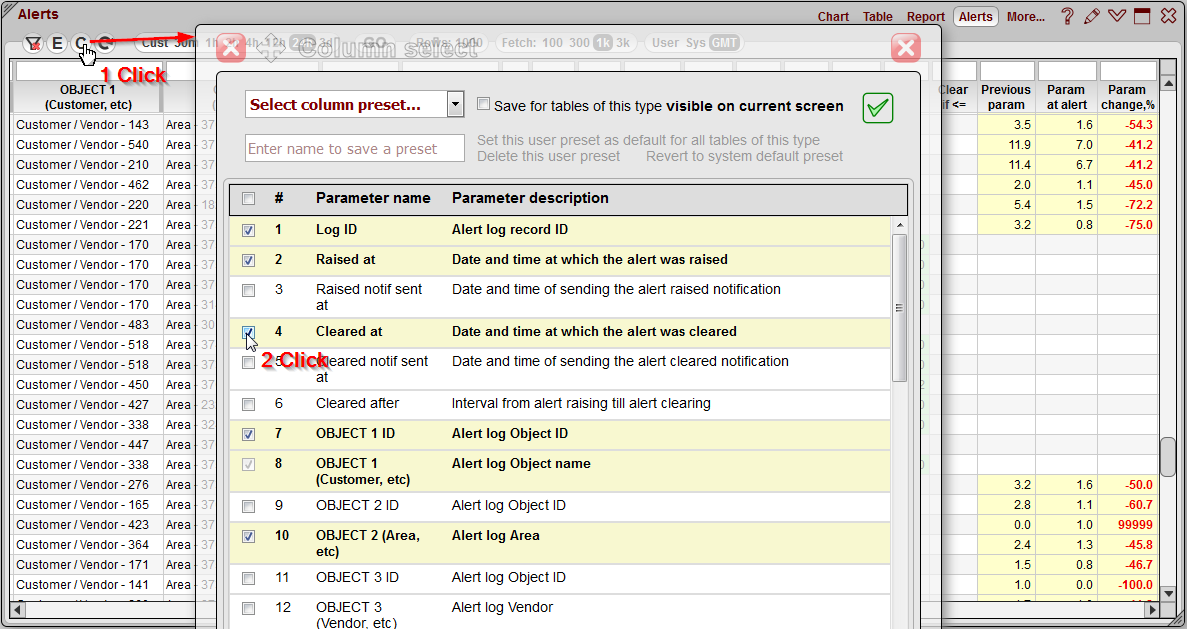Viewport: 1187px width, 629px height.
Task: Switch to the Table view
Action: [x=877, y=16]
